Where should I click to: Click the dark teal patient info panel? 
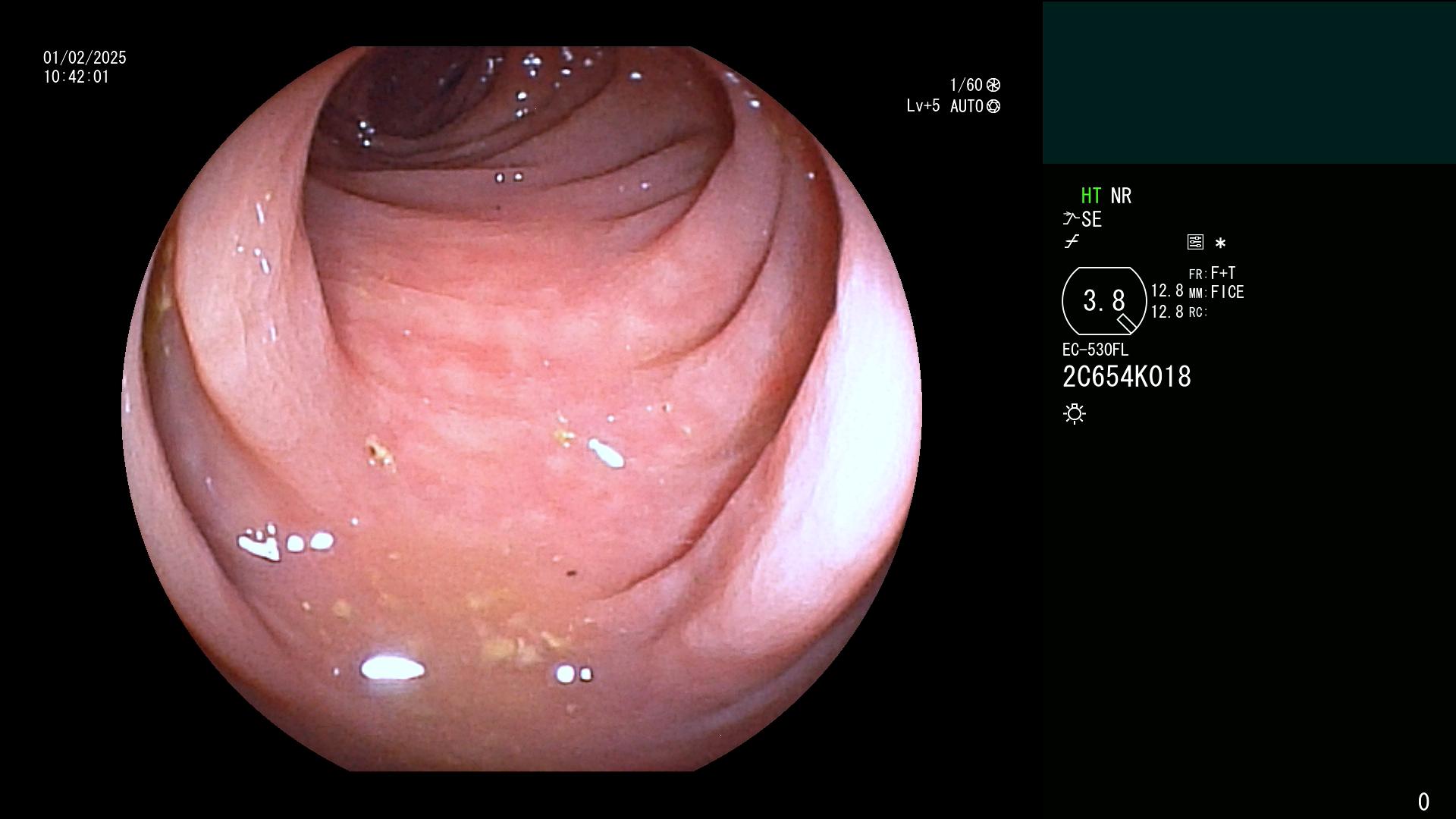pyautogui.click(x=1249, y=83)
